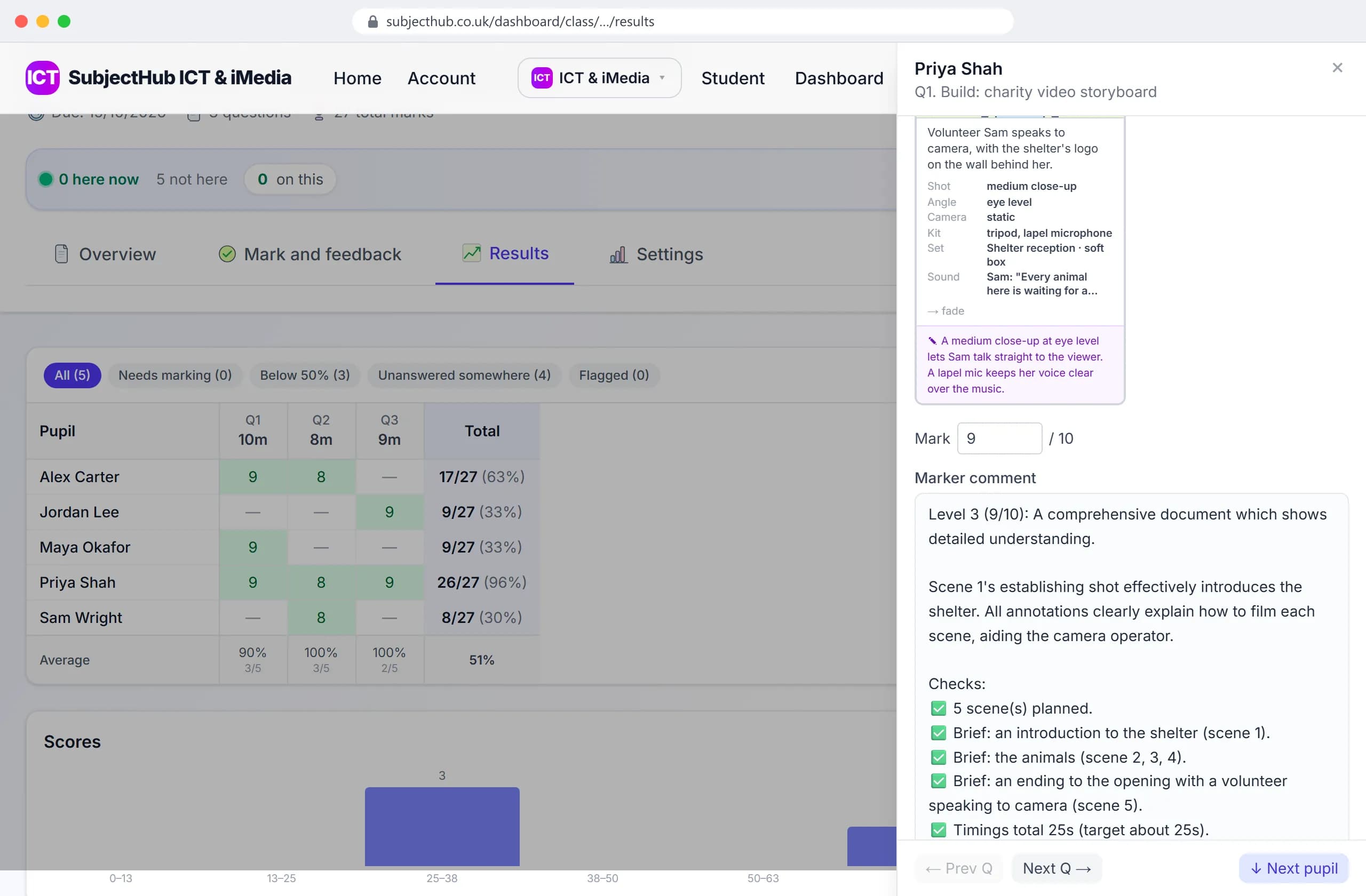This screenshot has height=896, width=1366.
Task: Filter by Needs marking (0)
Action: [x=174, y=375]
